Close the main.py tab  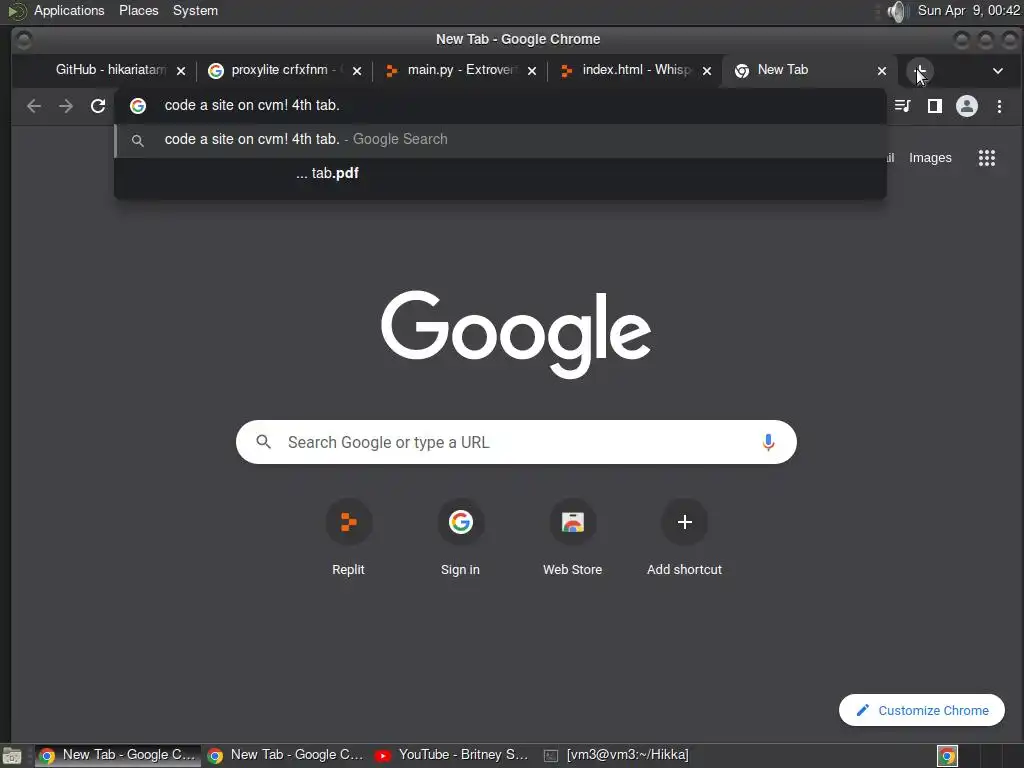point(532,71)
